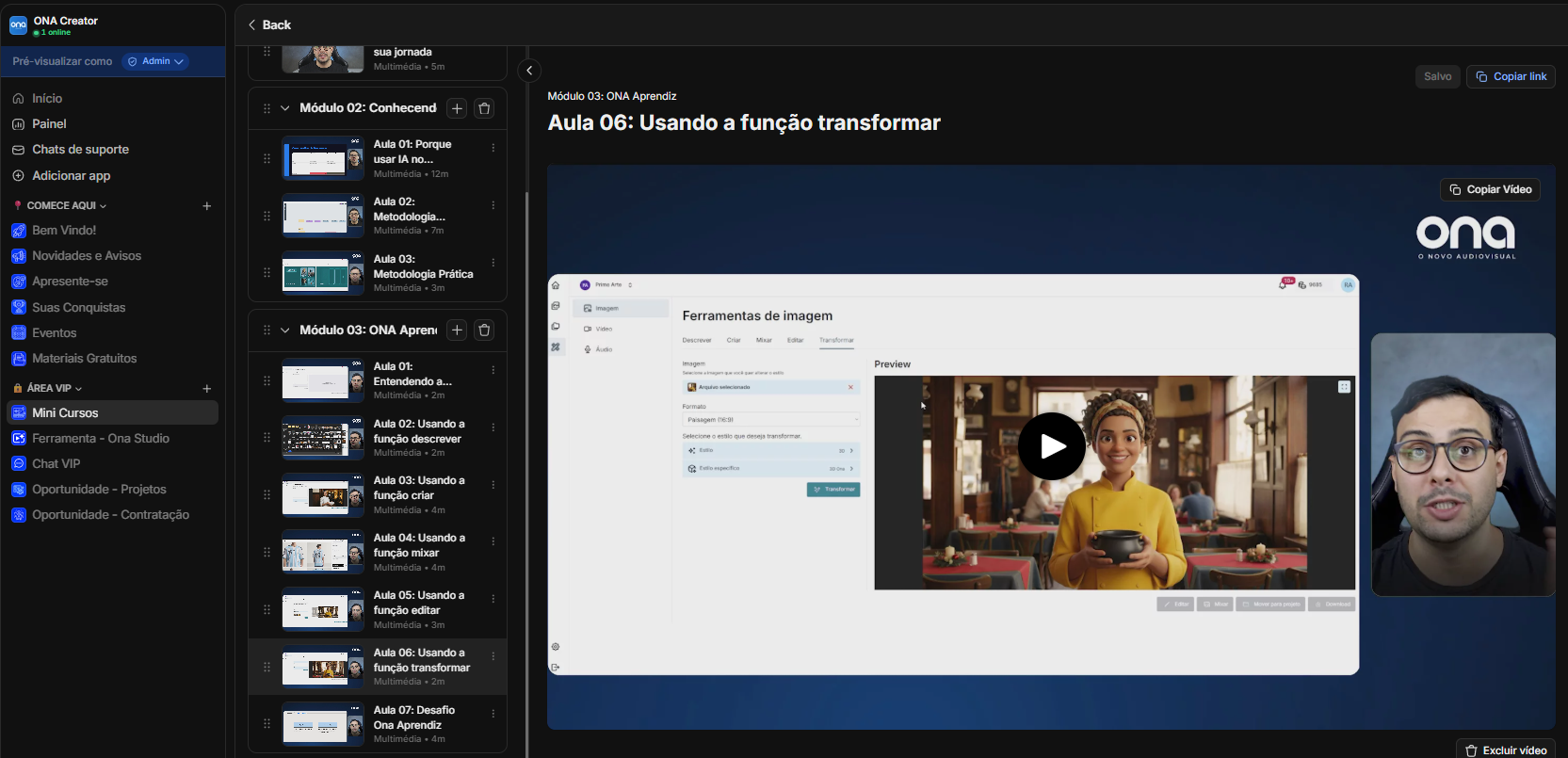Screen dimensions: 1568x758
Task: Open options menu for Aula 03: função criar
Action: [493, 485]
